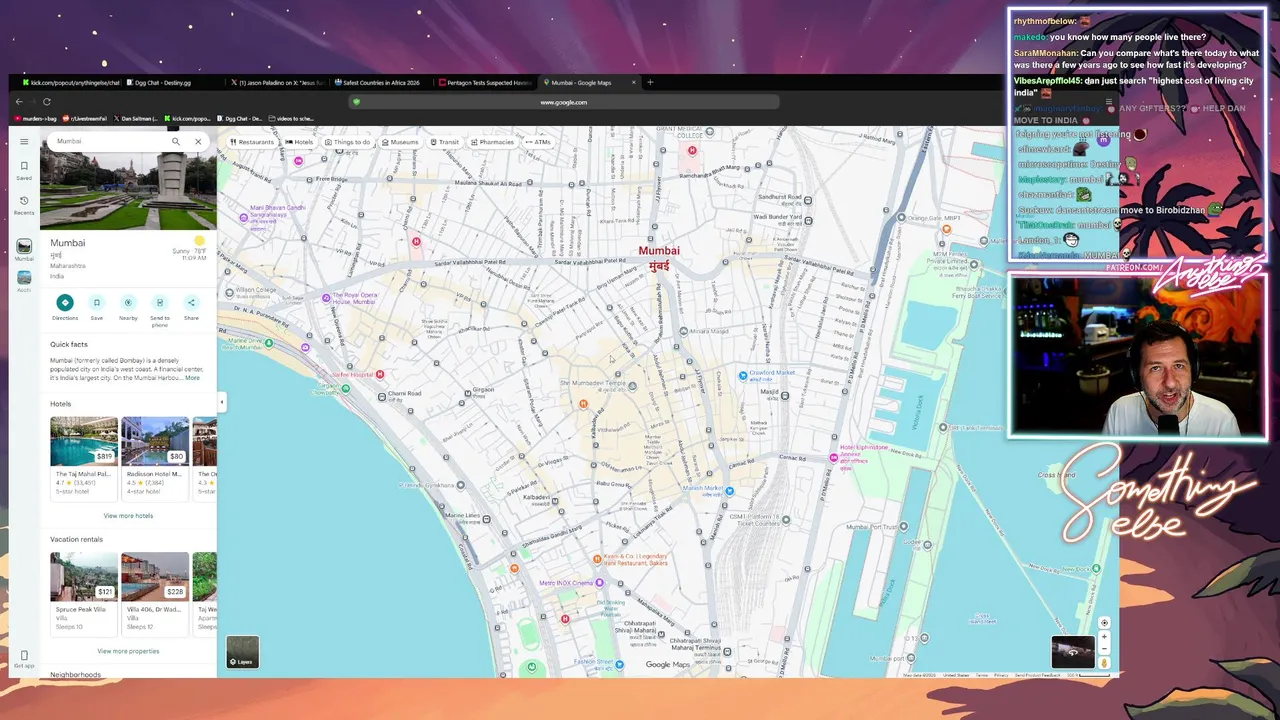Open a new browser tab
Viewport: 1280px width, 720px height.
tap(650, 83)
